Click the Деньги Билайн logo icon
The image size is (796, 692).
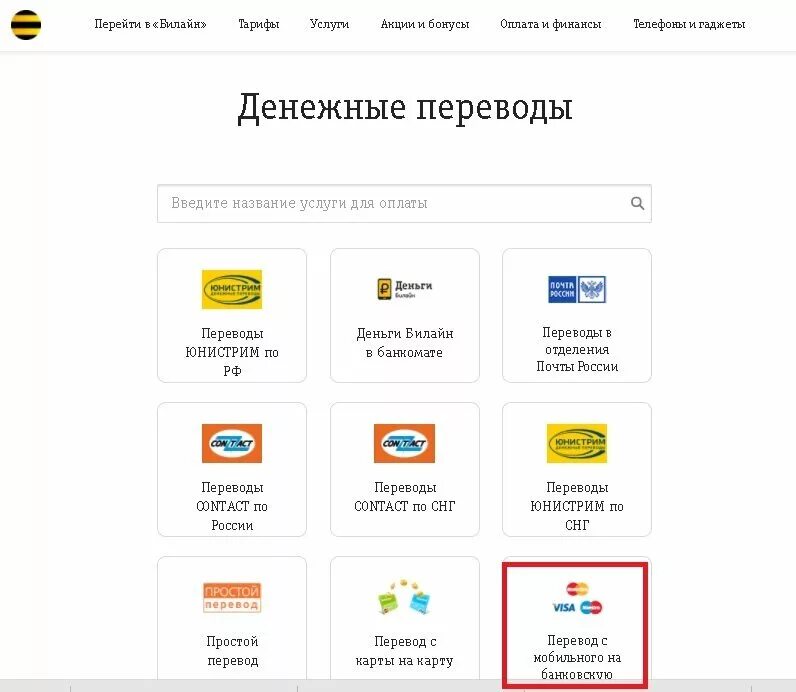[404, 289]
